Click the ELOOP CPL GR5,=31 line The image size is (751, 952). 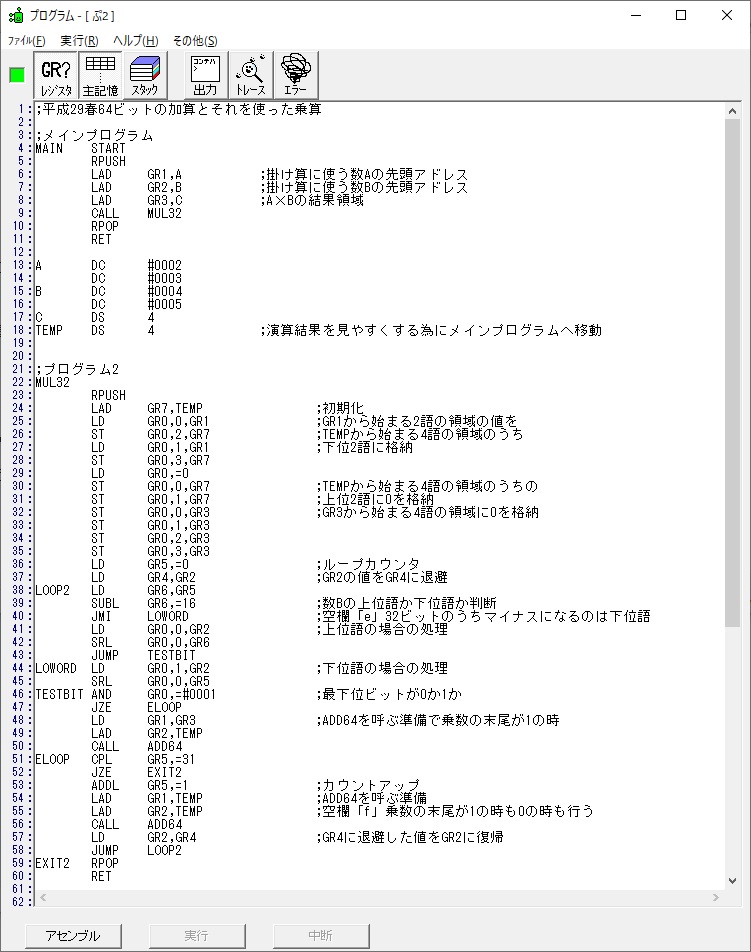(115, 759)
